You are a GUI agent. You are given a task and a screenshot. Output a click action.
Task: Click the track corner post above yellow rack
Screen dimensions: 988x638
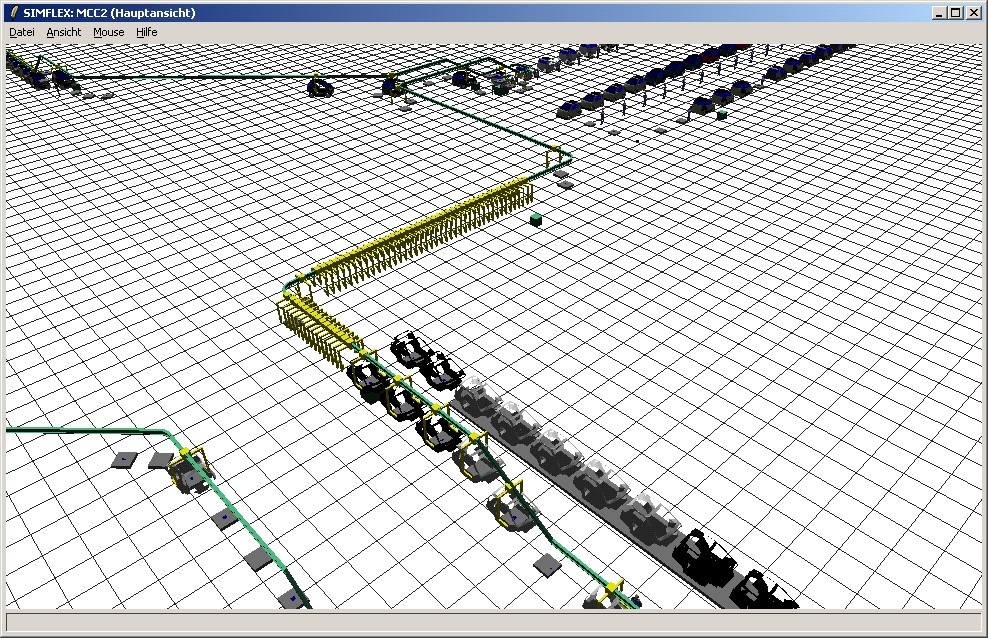click(x=556, y=156)
